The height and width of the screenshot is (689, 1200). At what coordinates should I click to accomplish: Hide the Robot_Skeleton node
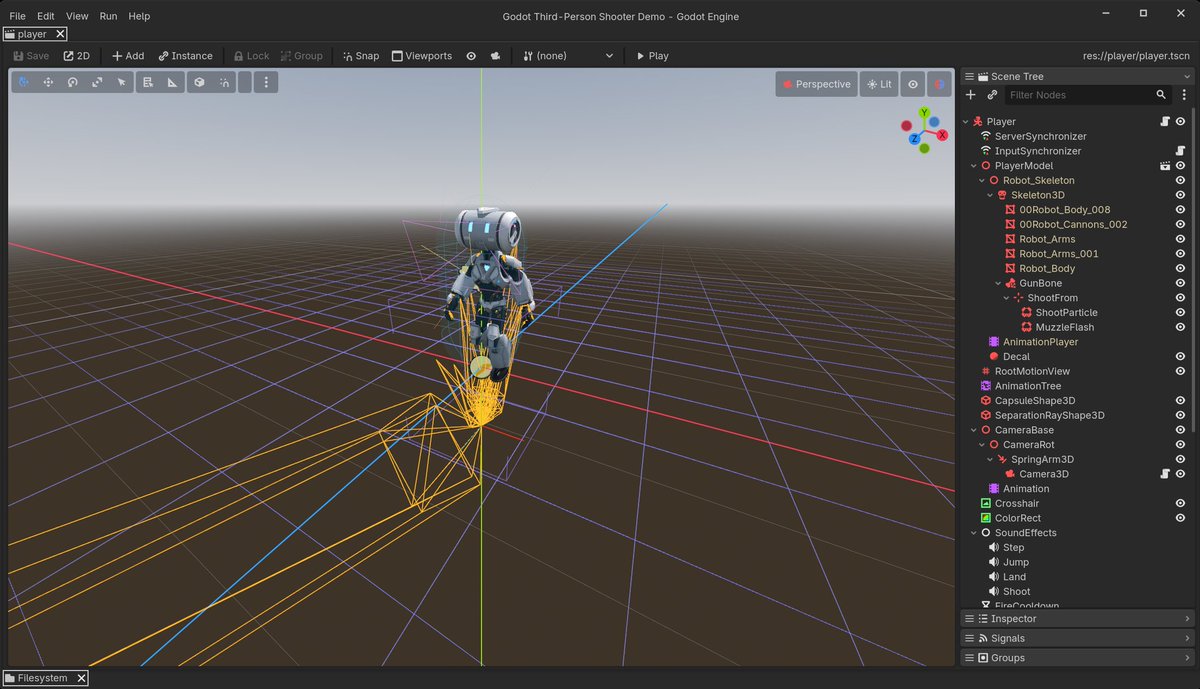1180,180
